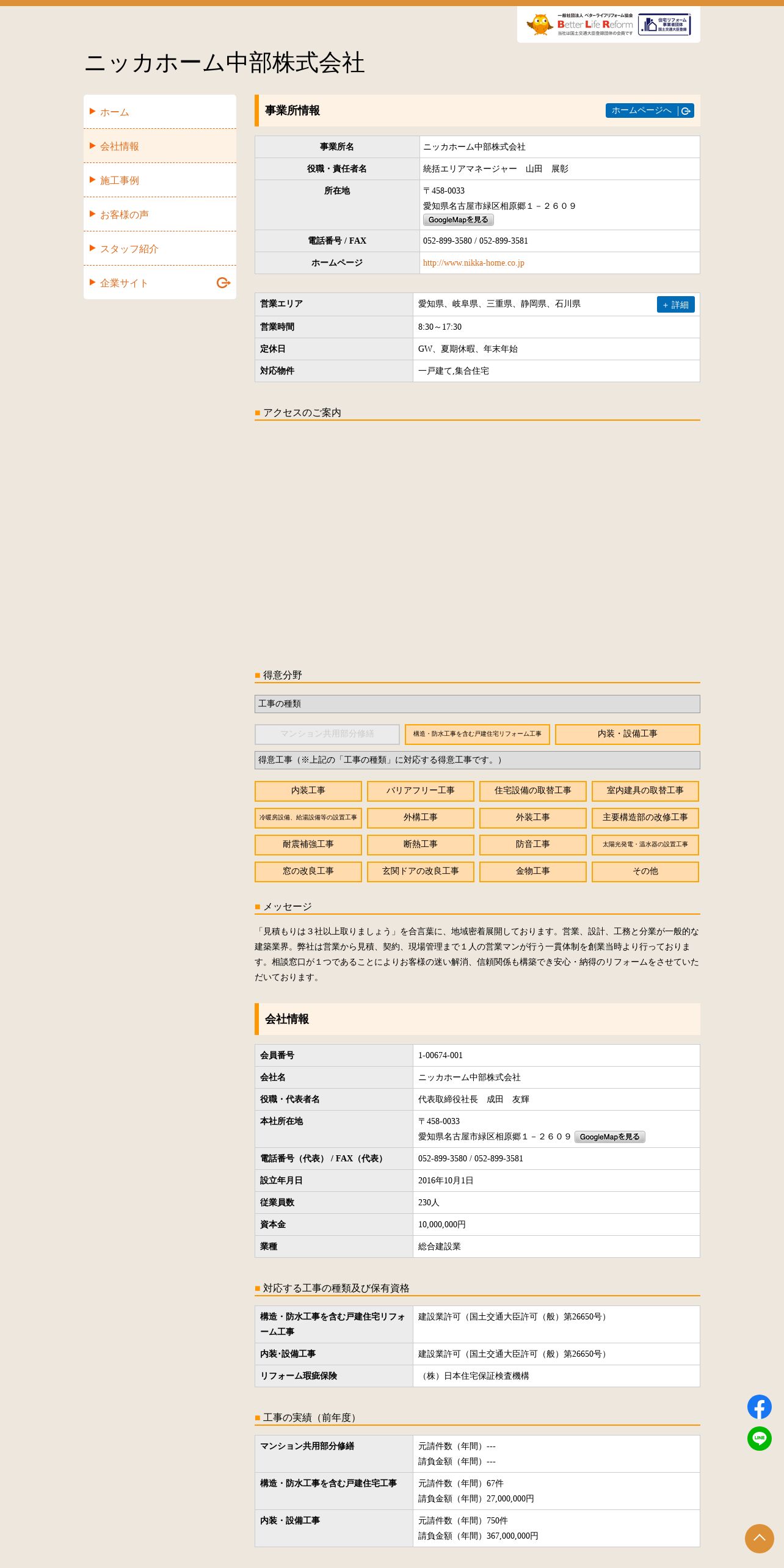Click member number 1-00674-001
Screen dimensions: 784x1568
click(440, 1056)
